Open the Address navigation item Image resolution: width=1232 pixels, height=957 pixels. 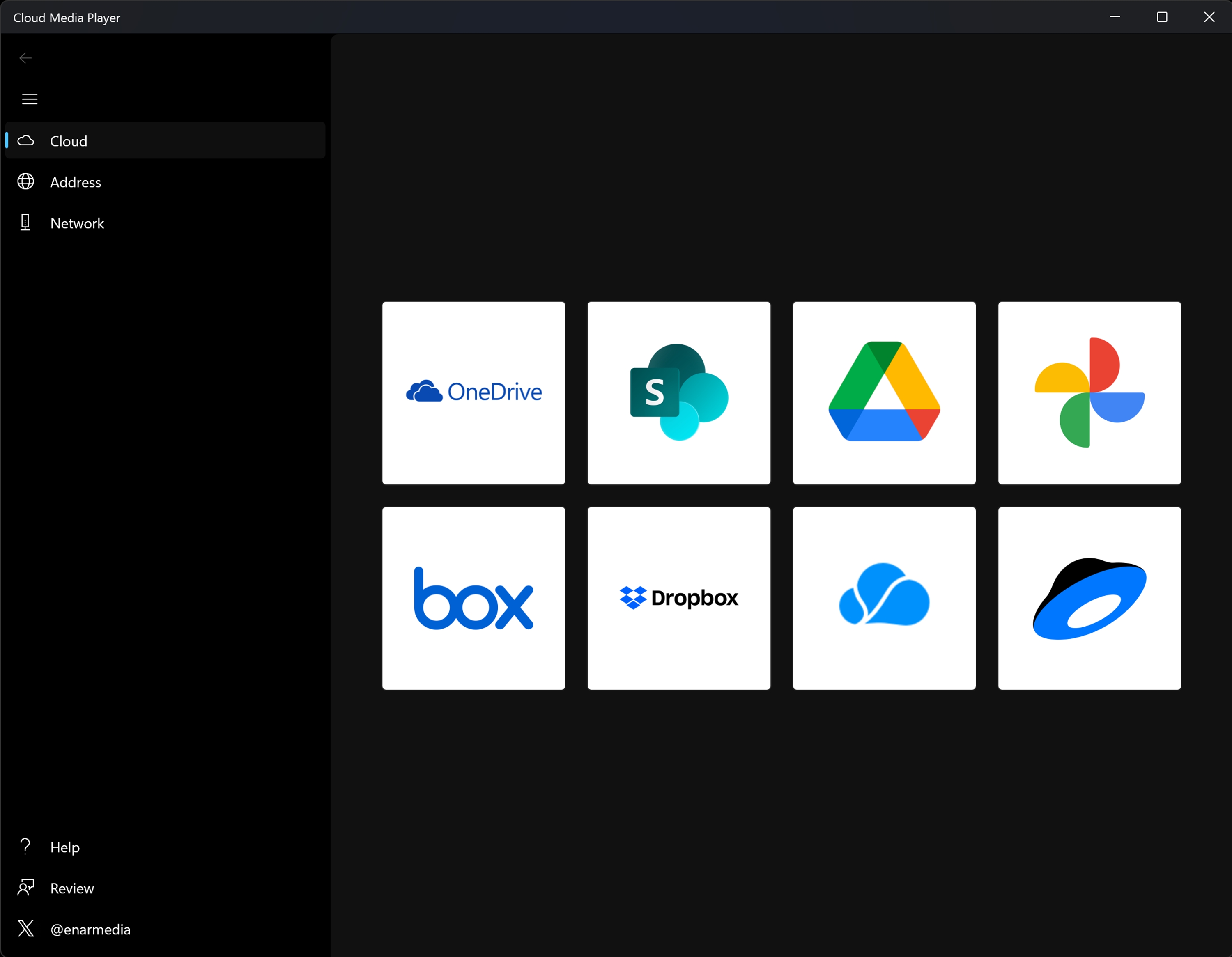[76, 182]
